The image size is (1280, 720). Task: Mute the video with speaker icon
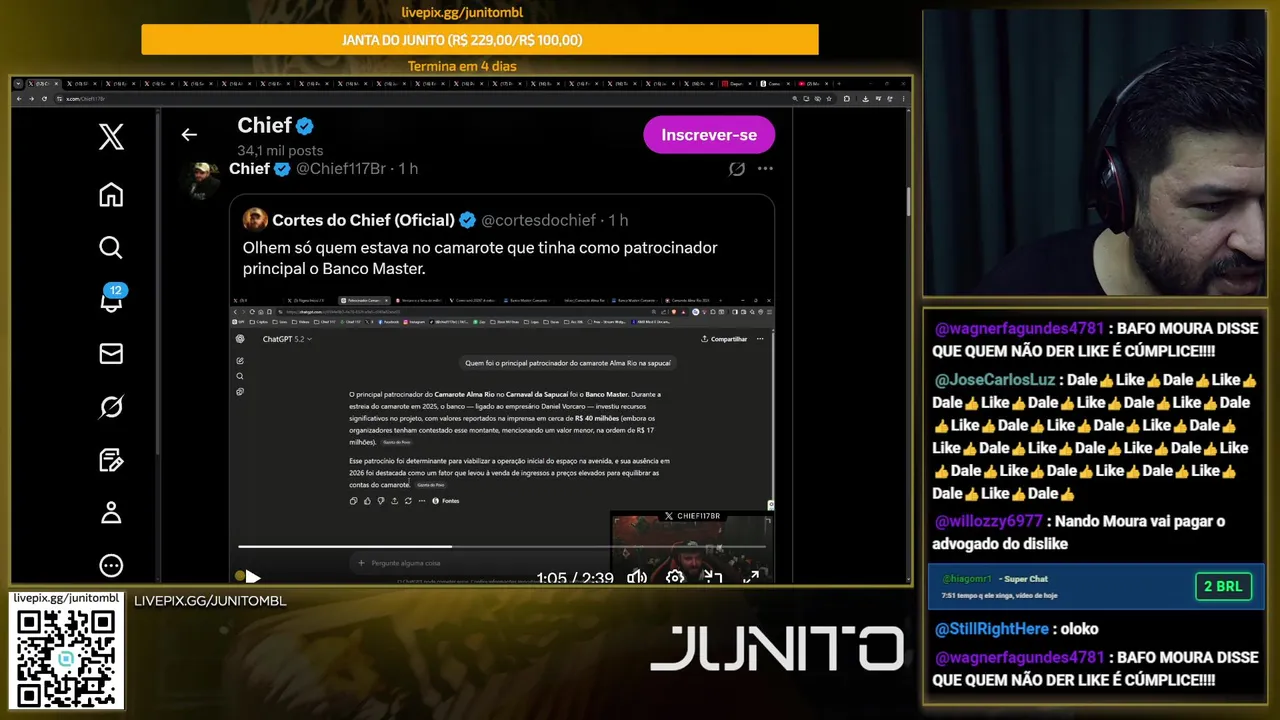point(637,577)
